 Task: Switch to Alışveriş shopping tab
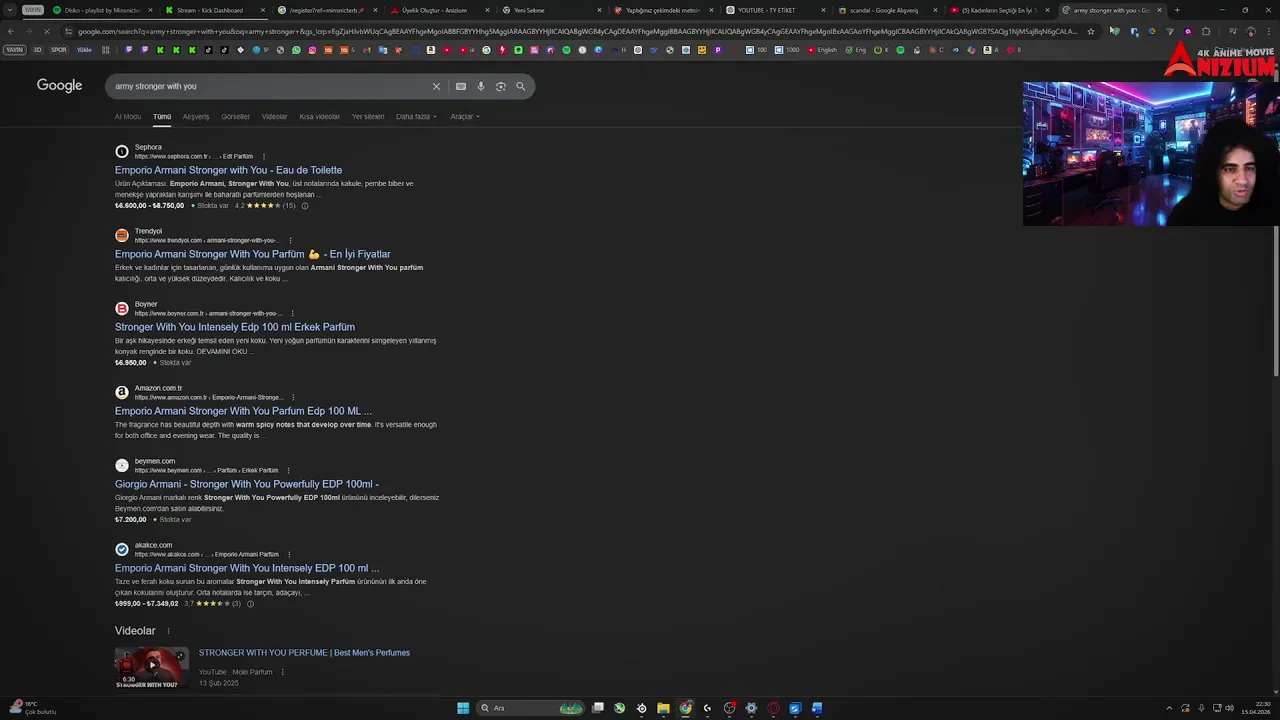196,117
